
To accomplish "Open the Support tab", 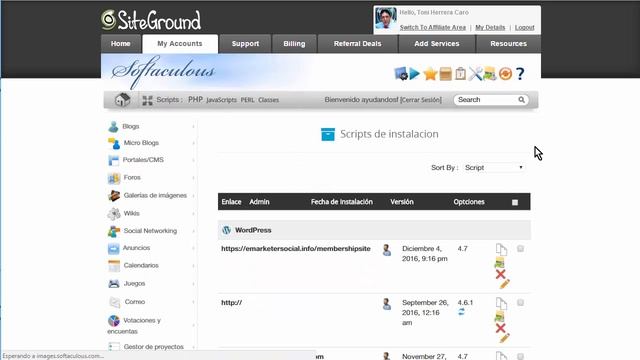I will click(x=245, y=44).
